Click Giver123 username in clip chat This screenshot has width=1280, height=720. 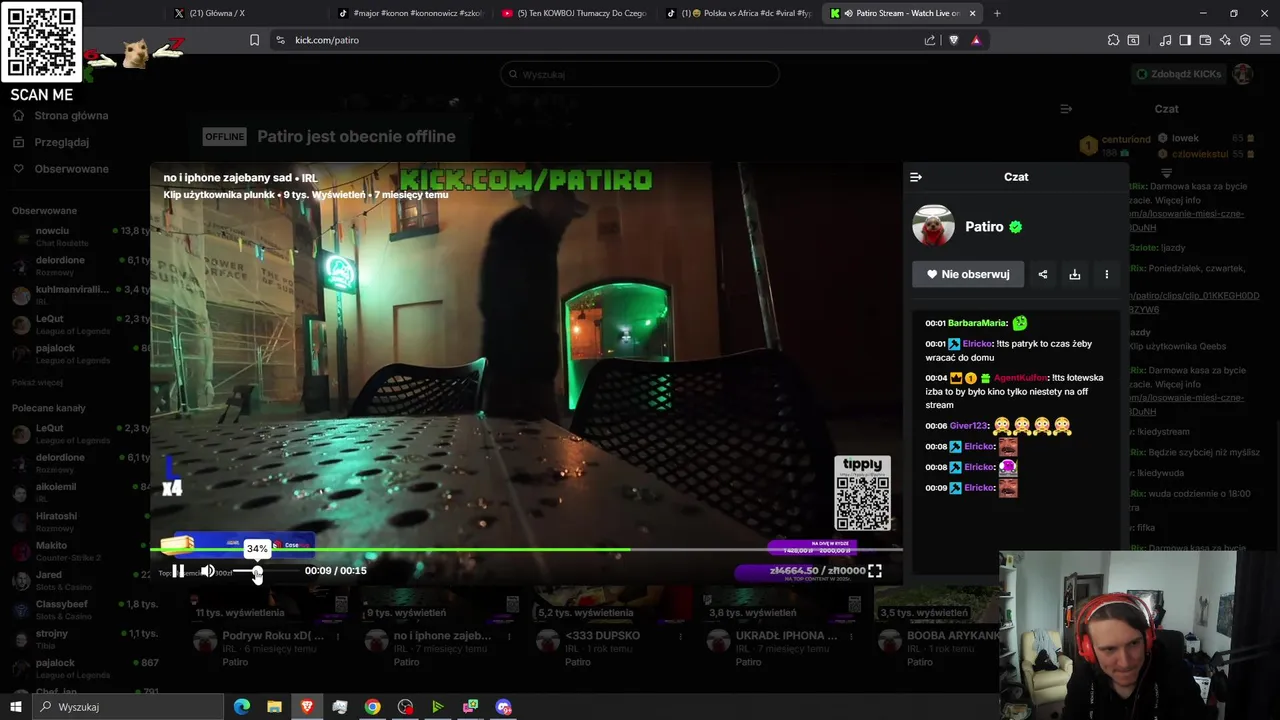tap(968, 426)
